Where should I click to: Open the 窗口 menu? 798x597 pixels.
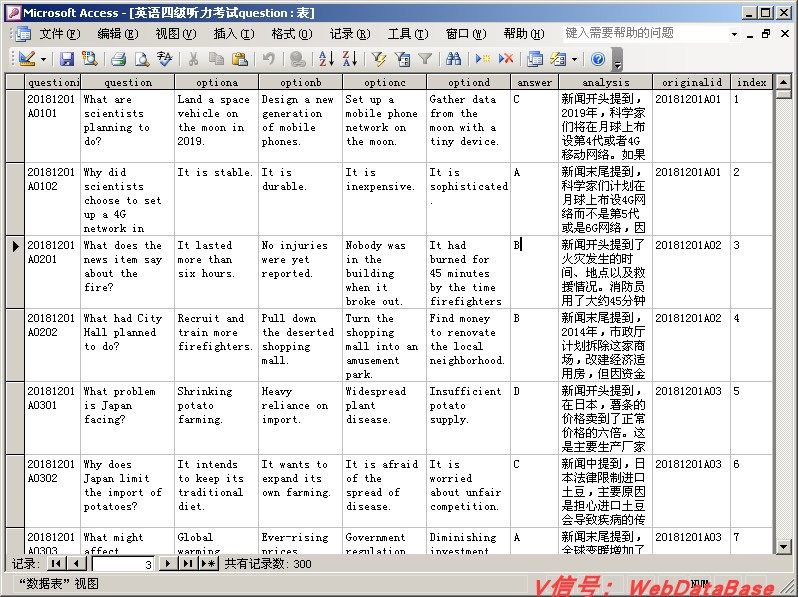coord(466,34)
